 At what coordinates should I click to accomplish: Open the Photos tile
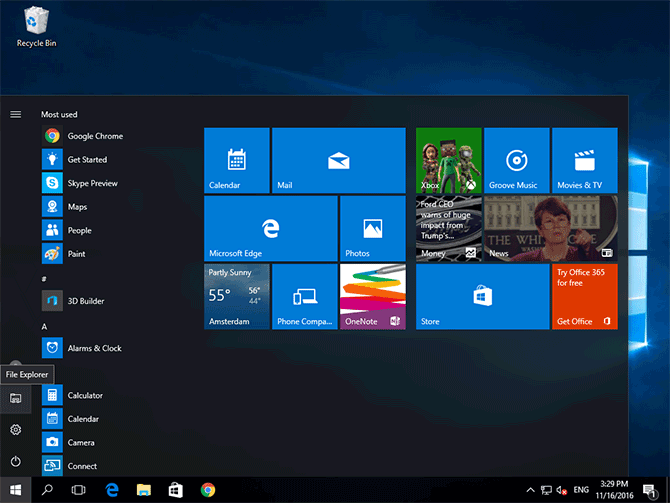(x=373, y=228)
